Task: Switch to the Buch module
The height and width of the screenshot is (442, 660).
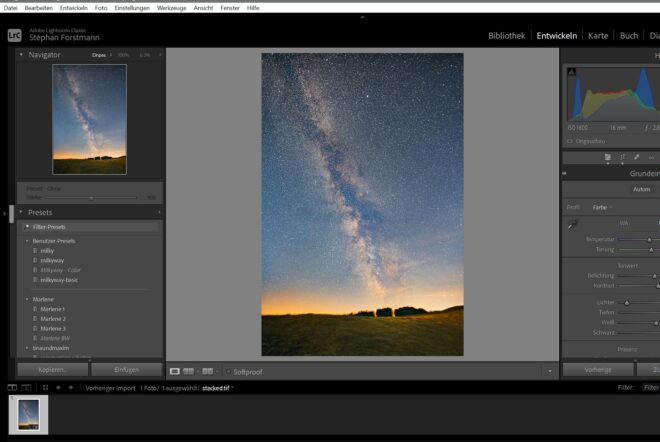Action: (629, 36)
